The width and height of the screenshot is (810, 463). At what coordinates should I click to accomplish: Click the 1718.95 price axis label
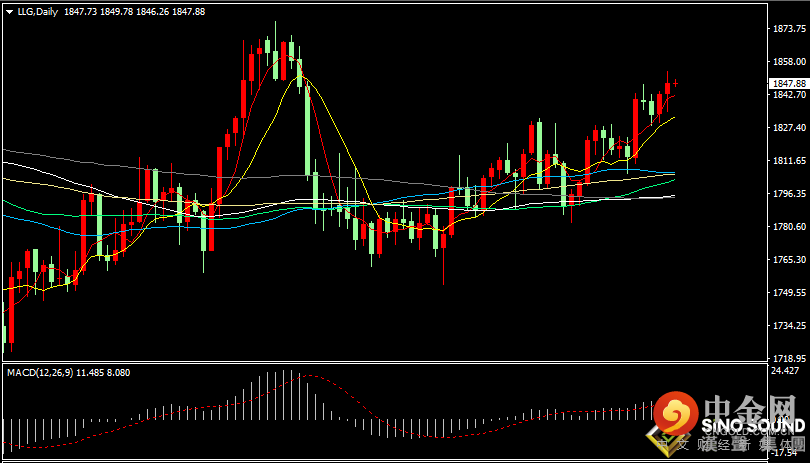(x=791, y=358)
